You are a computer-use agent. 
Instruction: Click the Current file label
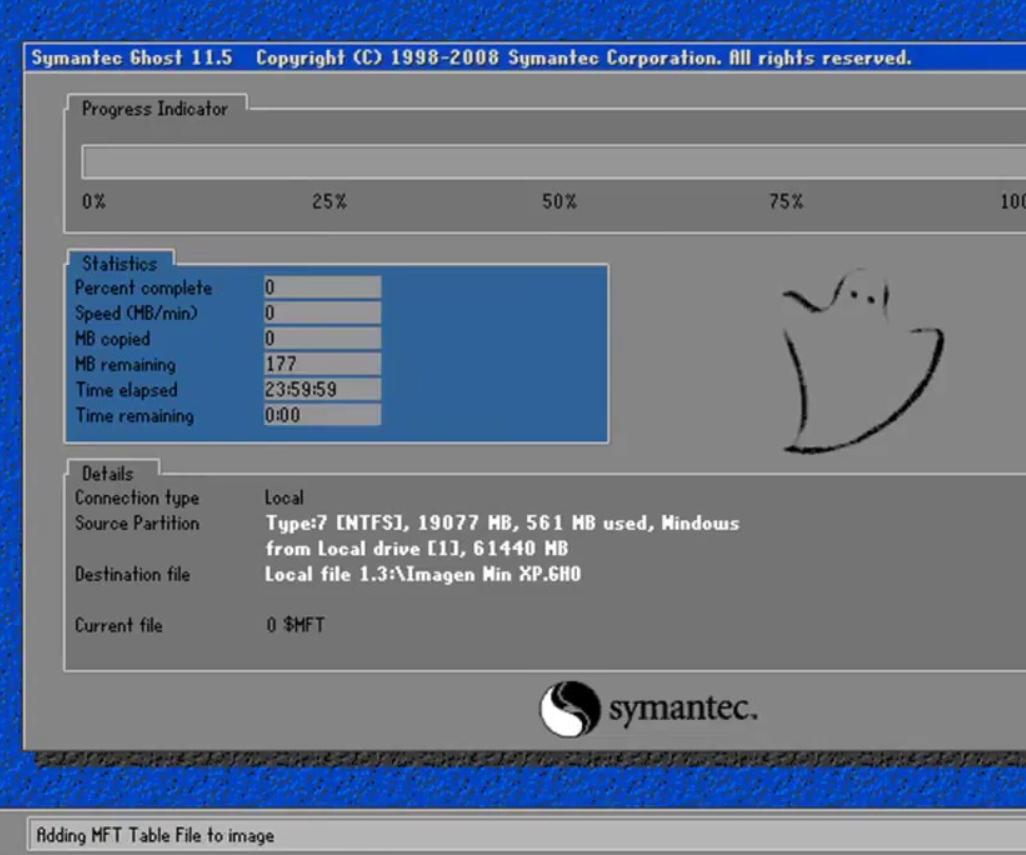[x=118, y=625]
